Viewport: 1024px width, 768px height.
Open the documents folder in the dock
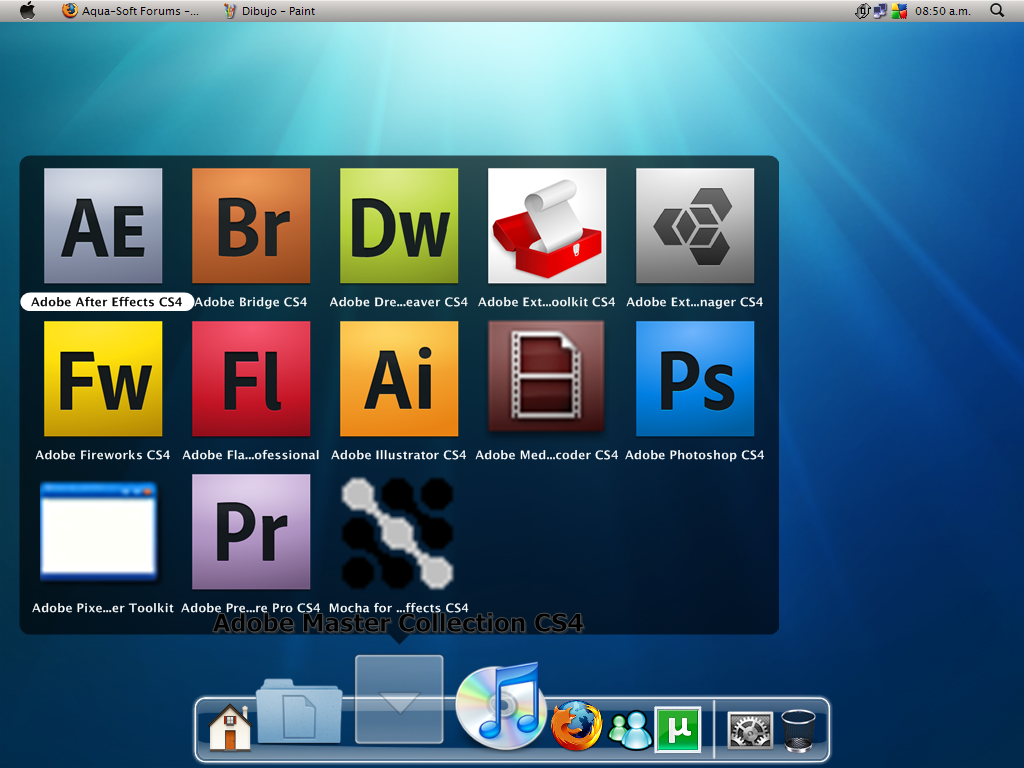tap(299, 711)
